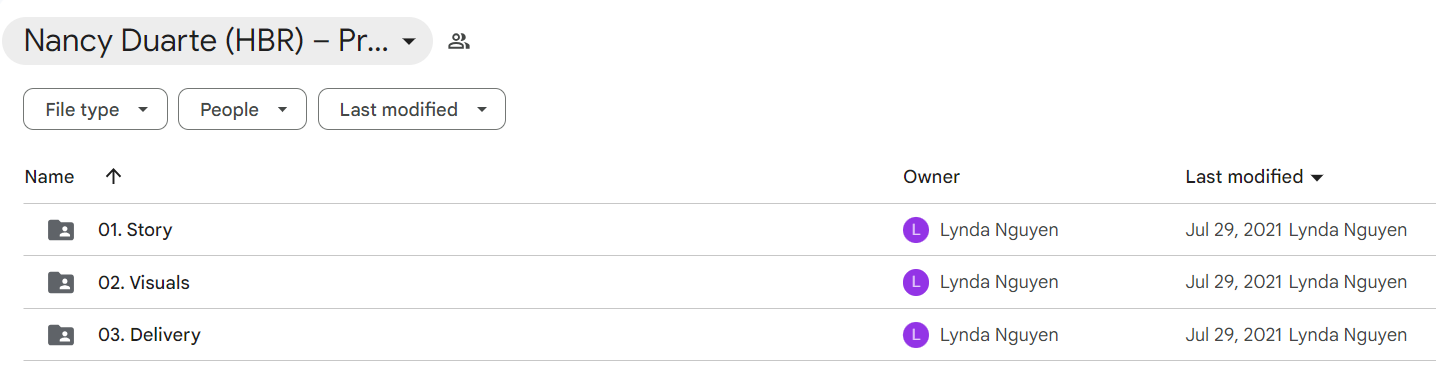The image size is (1436, 380).
Task: Open the 01. Story folder name
Action: [135, 230]
